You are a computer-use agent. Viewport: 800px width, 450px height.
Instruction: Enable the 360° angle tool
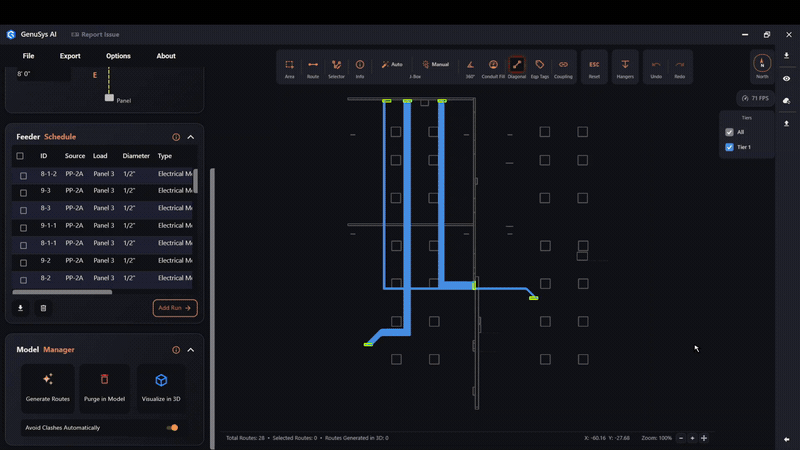click(x=470, y=68)
